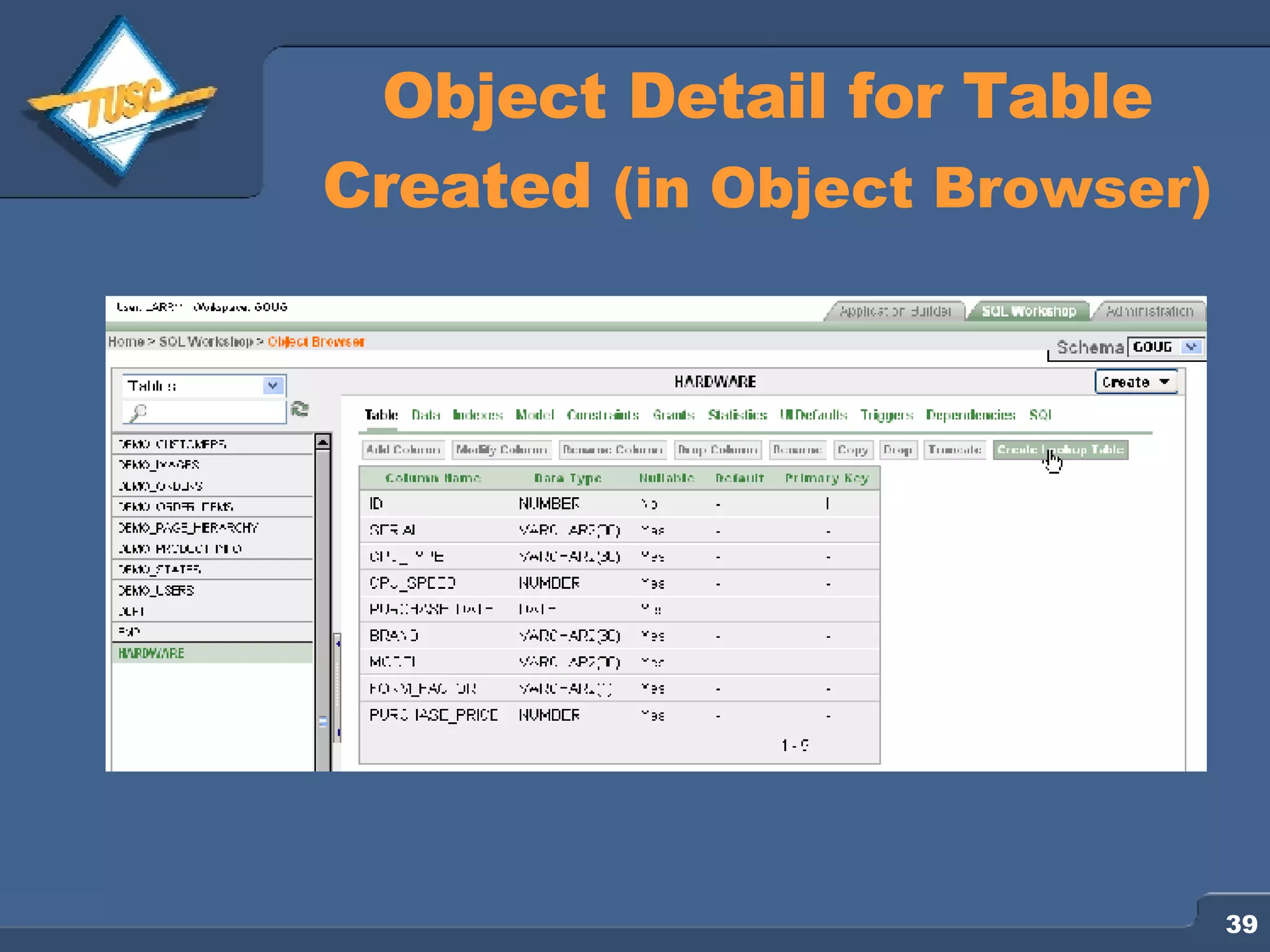This screenshot has height=952, width=1270.
Task: Select EMP in the table list
Action: click(213, 632)
